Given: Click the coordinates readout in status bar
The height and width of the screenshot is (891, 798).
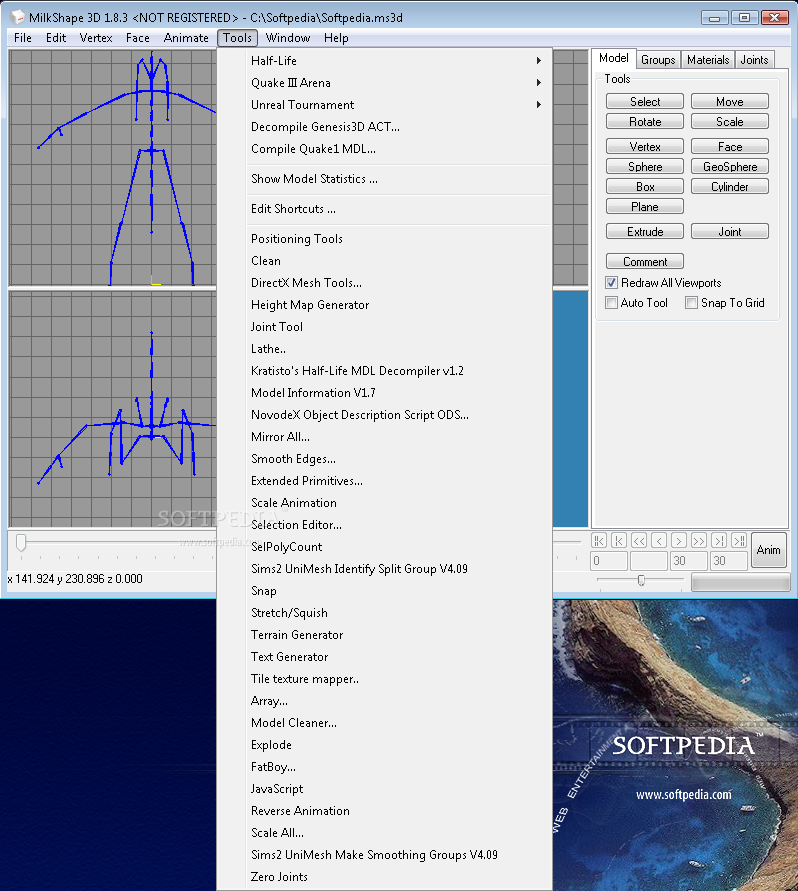Looking at the screenshot, I should [75, 578].
